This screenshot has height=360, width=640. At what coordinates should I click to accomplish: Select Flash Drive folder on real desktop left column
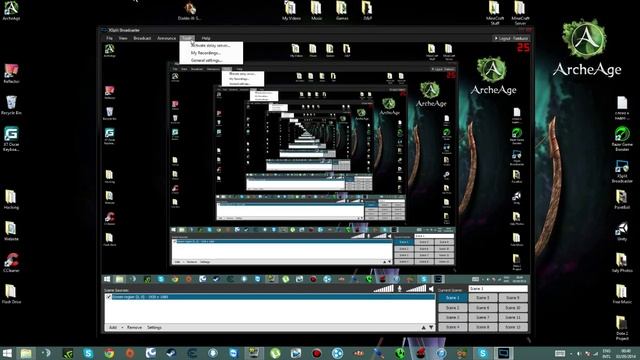click(x=11, y=294)
